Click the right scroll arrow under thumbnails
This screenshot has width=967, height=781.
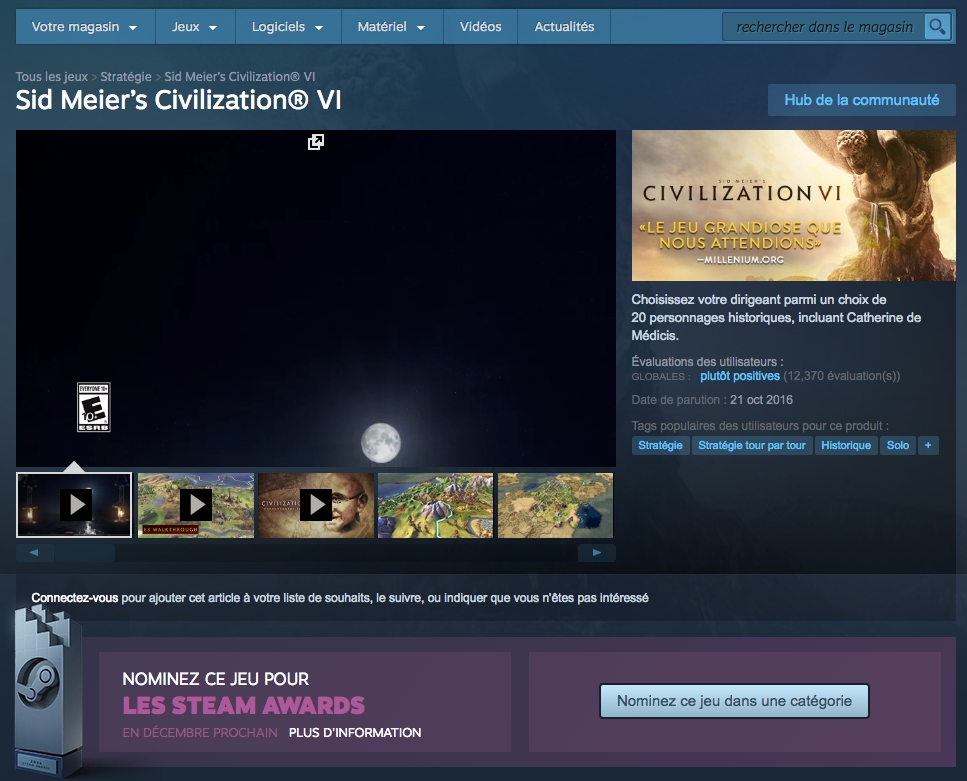click(x=596, y=553)
